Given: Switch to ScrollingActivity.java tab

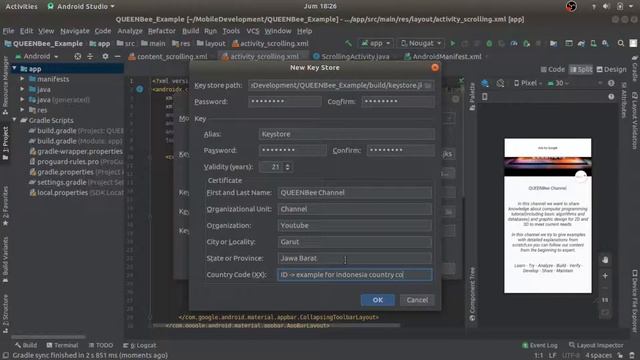Looking at the screenshot, I should 351,57.
